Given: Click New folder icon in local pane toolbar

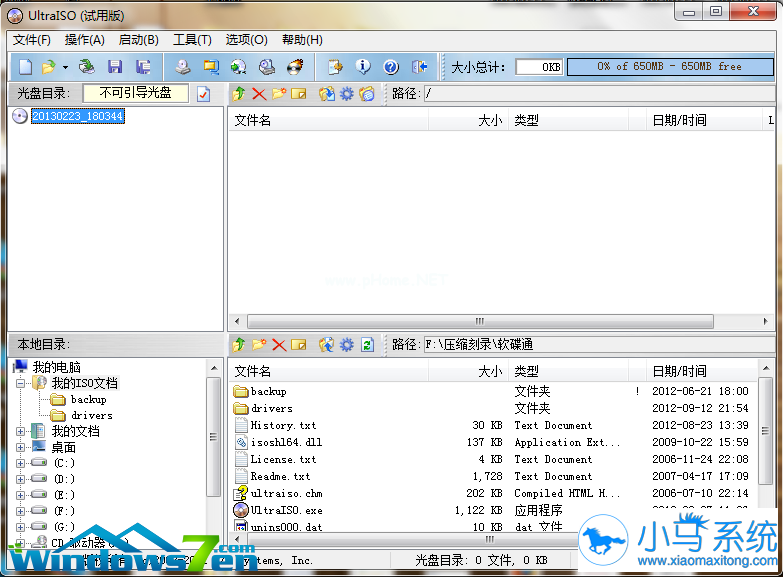Looking at the screenshot, I should [259, 345].
